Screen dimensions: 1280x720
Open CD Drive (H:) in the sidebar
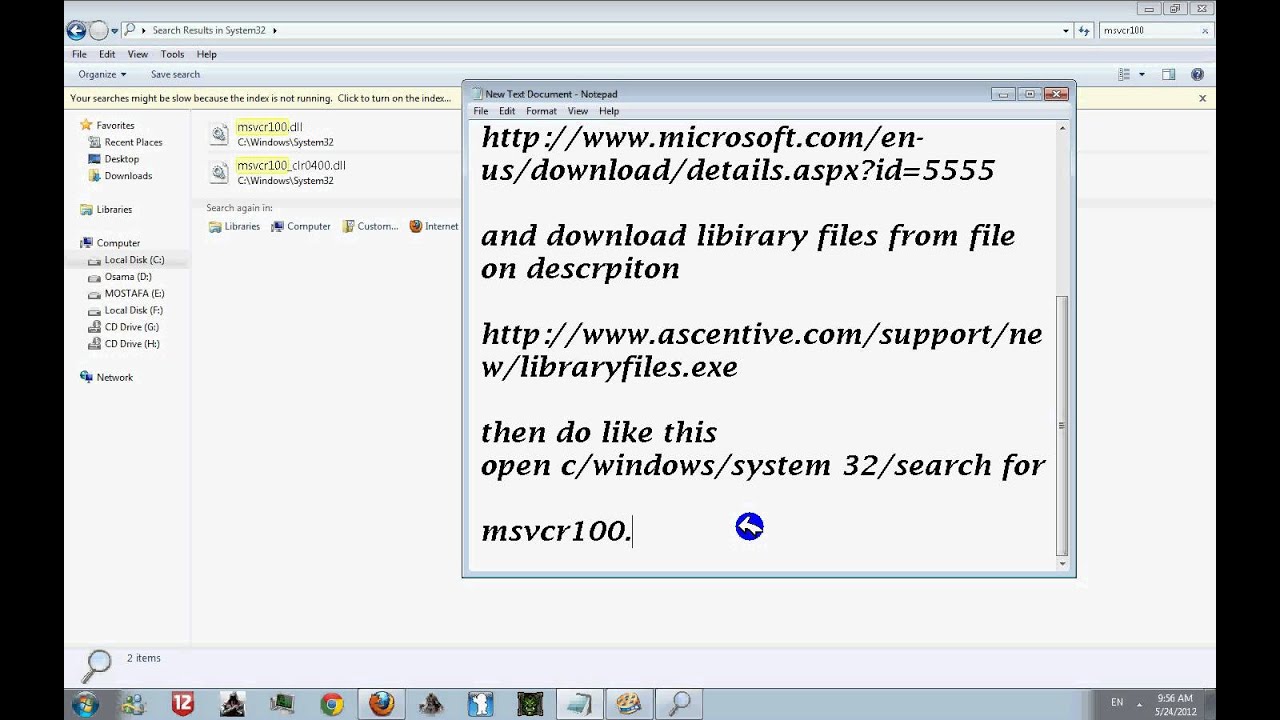tap(131, 344)
